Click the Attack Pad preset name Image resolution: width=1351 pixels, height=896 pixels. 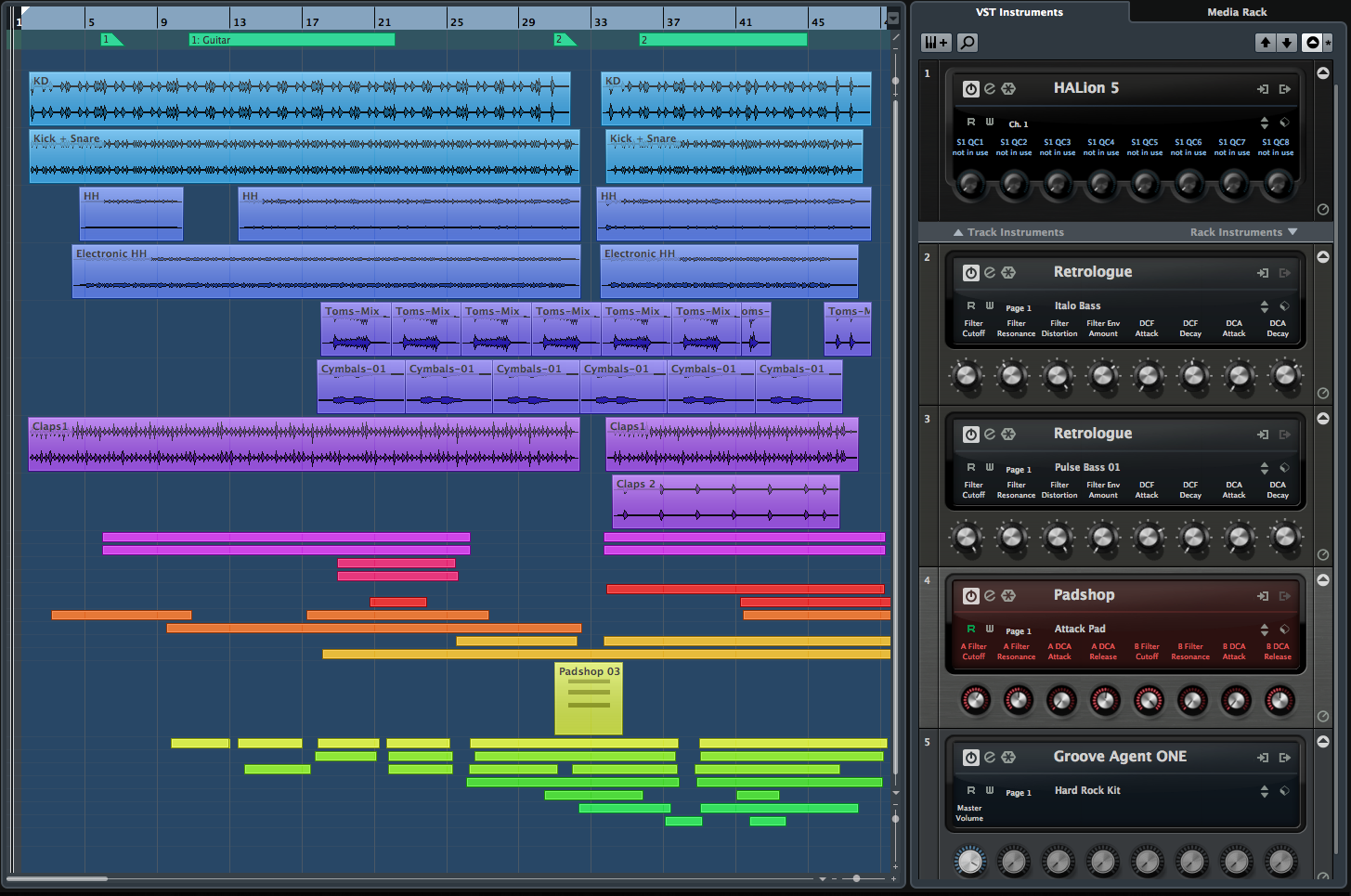coord(1079,629)
